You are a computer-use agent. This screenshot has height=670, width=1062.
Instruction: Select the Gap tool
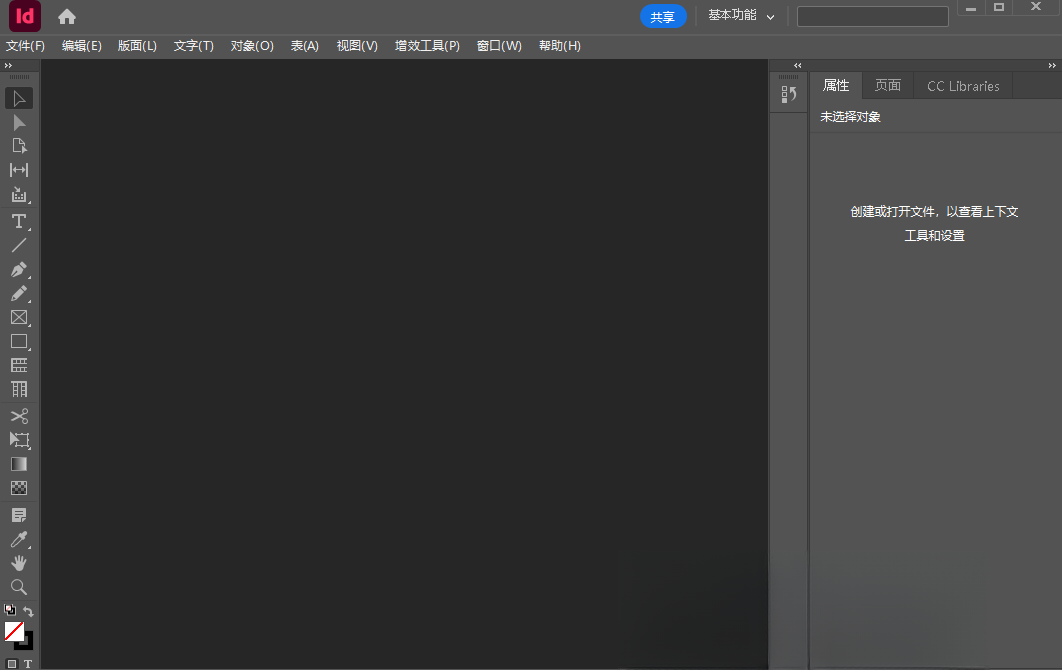(x=19, y=170)
